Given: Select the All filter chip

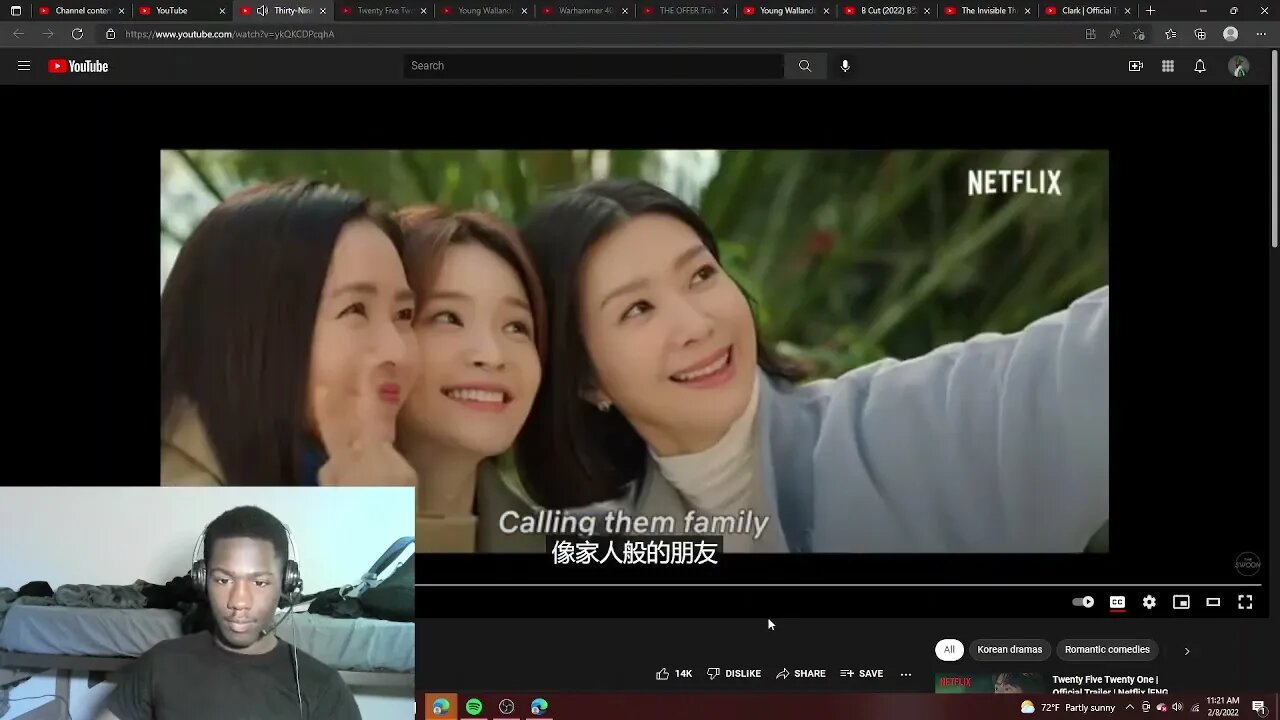Looking at the screenshot, I should (949, 650).
